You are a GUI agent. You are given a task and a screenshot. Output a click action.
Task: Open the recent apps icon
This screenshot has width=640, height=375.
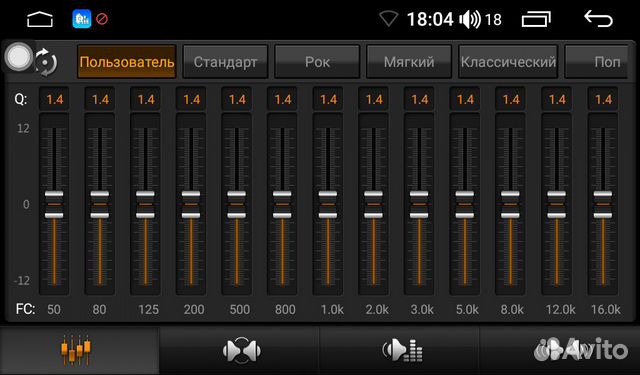point(536,19)
